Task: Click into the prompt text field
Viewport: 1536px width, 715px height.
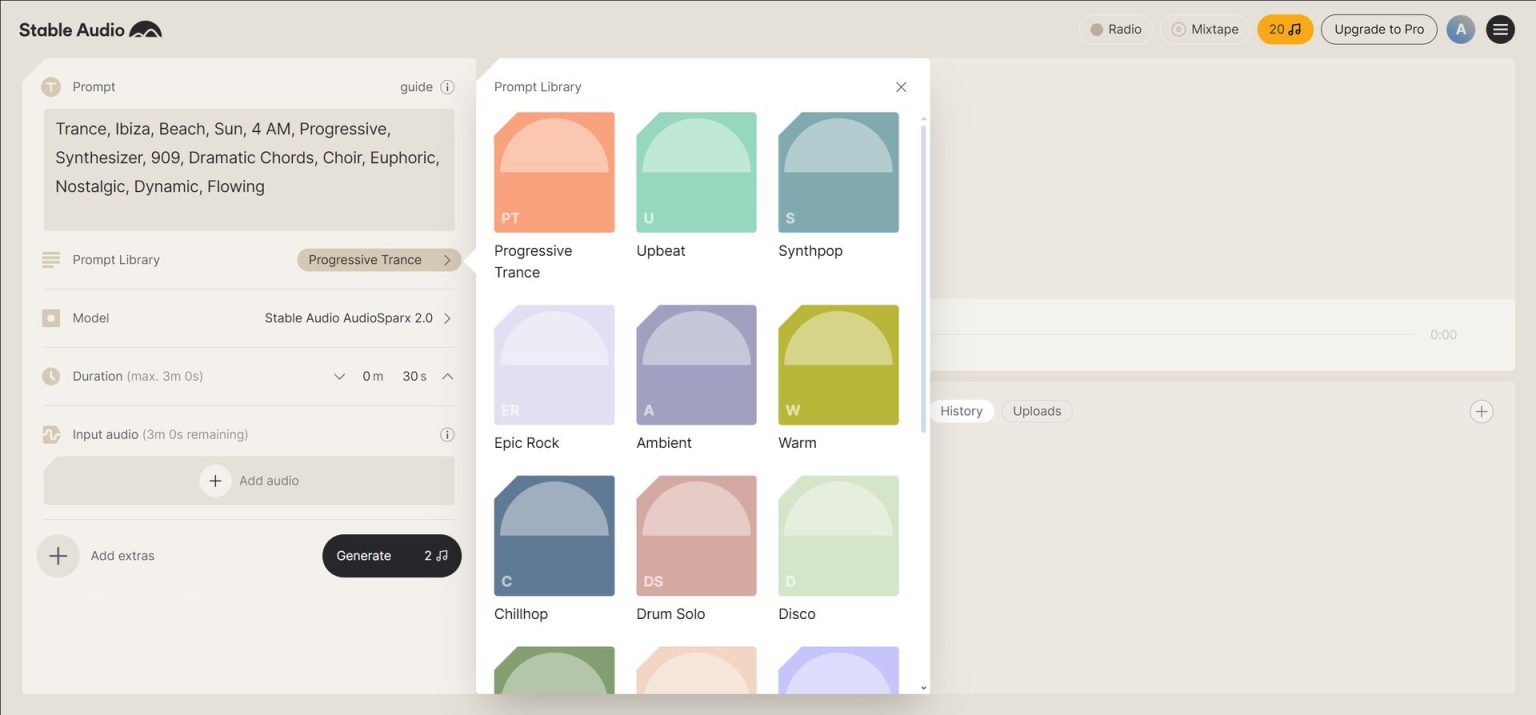Action: coord(248,170)
